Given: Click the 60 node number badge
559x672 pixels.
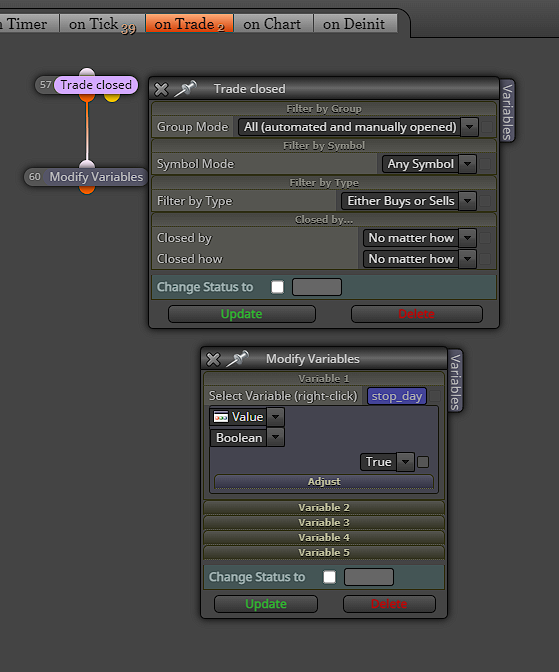Looking at the screenshot, I should 35,177.
